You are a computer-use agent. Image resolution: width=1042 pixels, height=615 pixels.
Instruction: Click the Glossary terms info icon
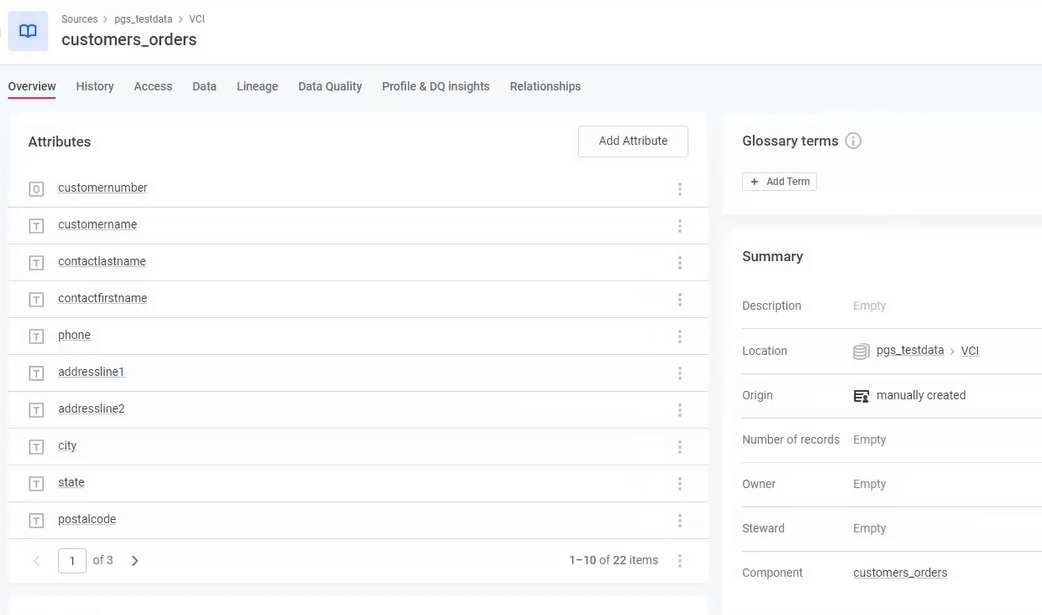[x=853, y=141]
